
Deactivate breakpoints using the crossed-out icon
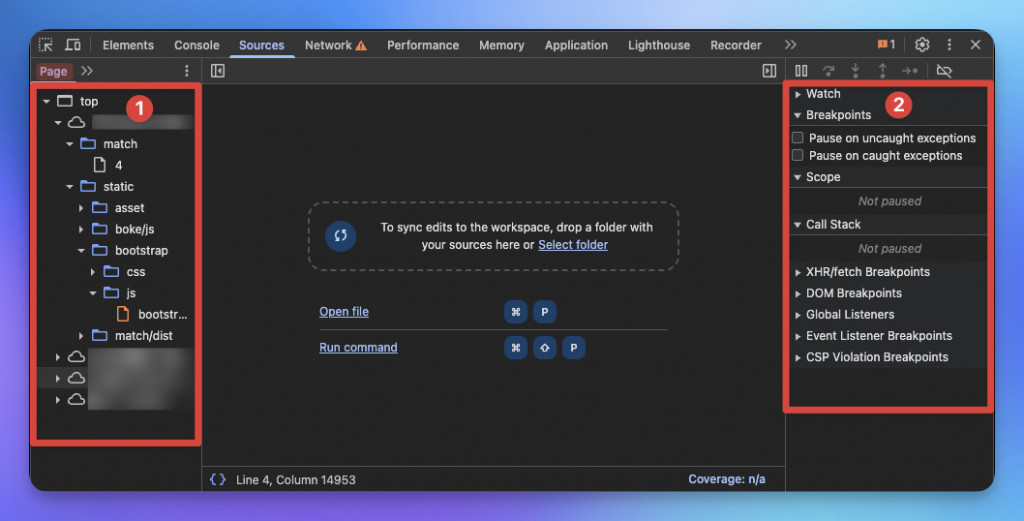[944, 71]
